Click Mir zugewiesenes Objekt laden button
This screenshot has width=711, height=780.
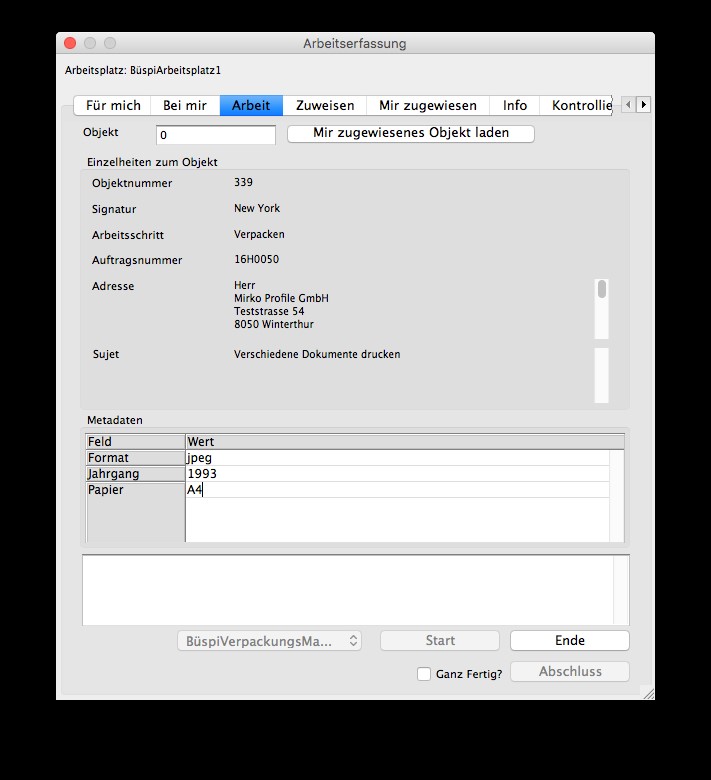411,133
